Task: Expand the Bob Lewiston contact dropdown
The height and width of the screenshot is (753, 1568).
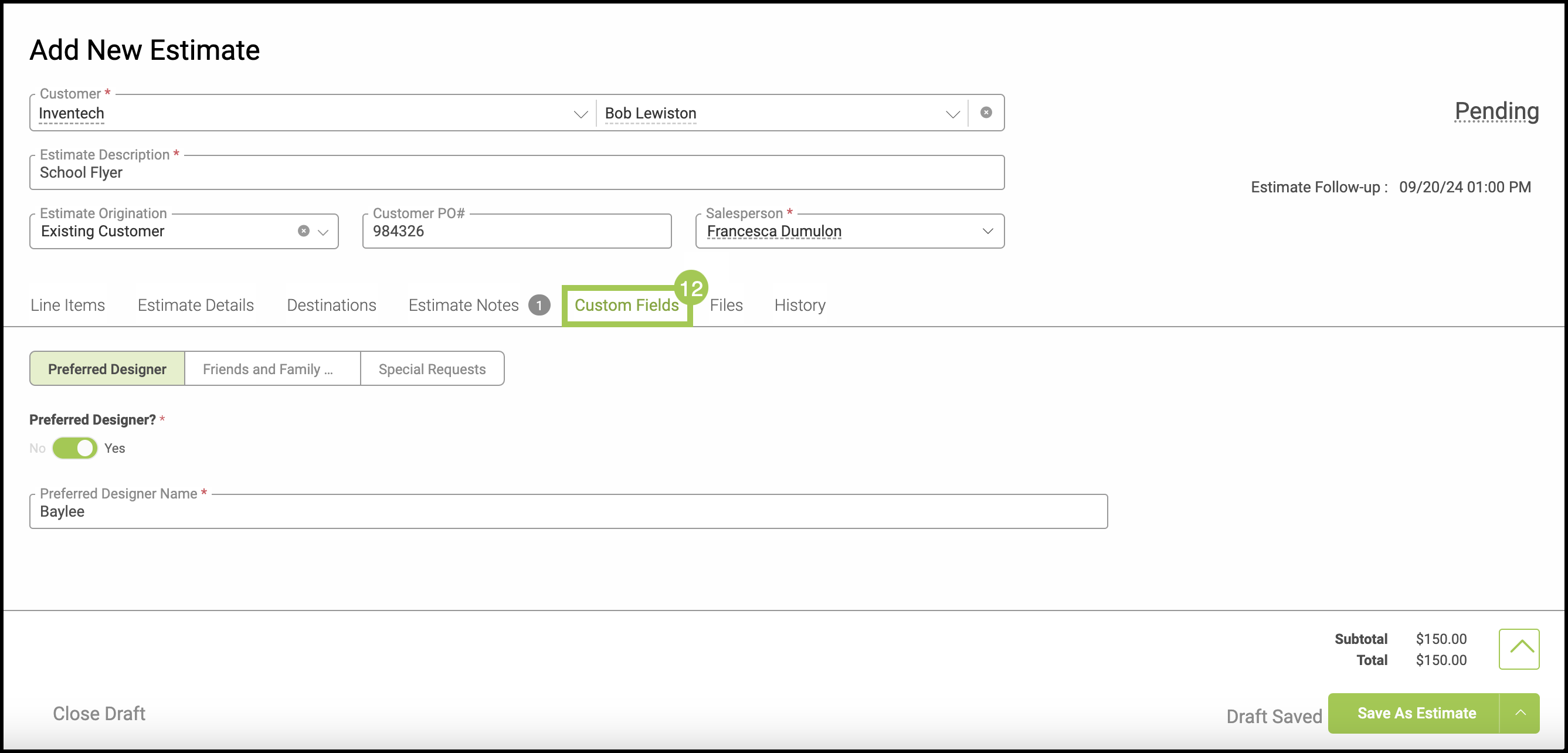Action: (952, 114)
